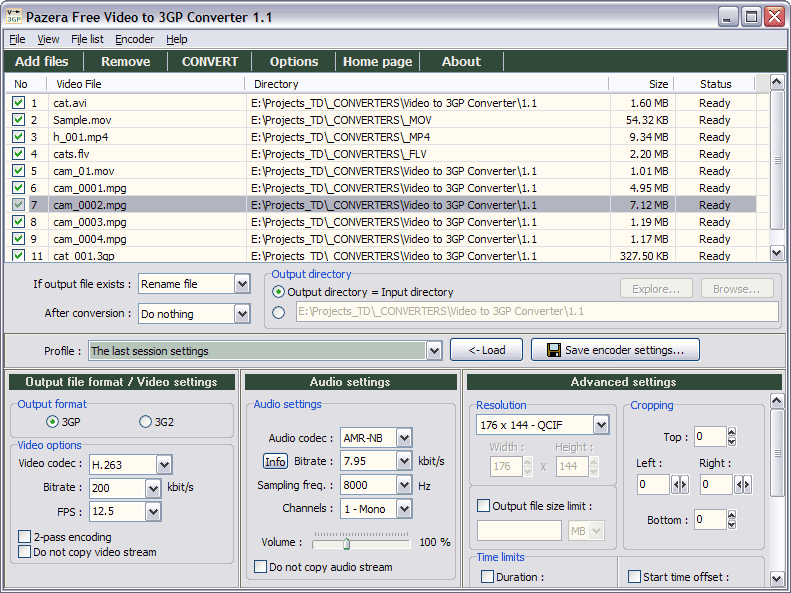
Task: Open the File list menu
Action: [87, 39]
